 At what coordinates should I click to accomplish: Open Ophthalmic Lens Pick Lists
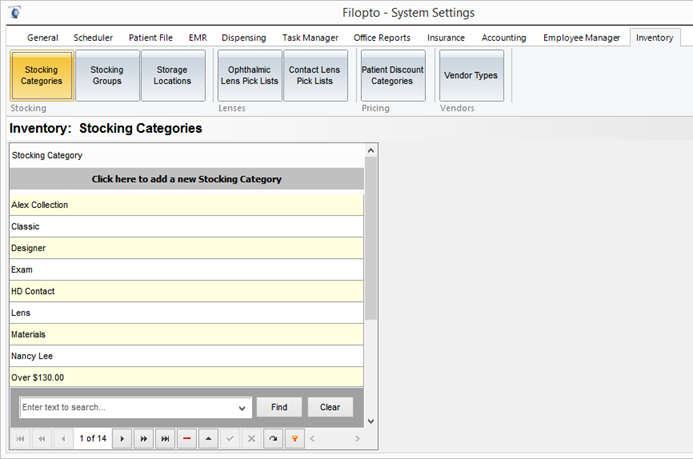coord(249,76)
